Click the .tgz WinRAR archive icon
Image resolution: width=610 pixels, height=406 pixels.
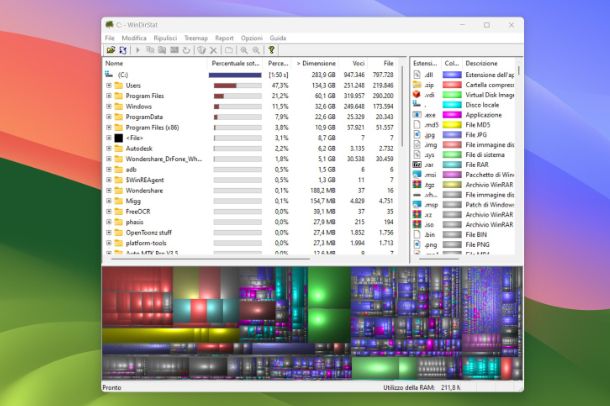click(417, 184)
